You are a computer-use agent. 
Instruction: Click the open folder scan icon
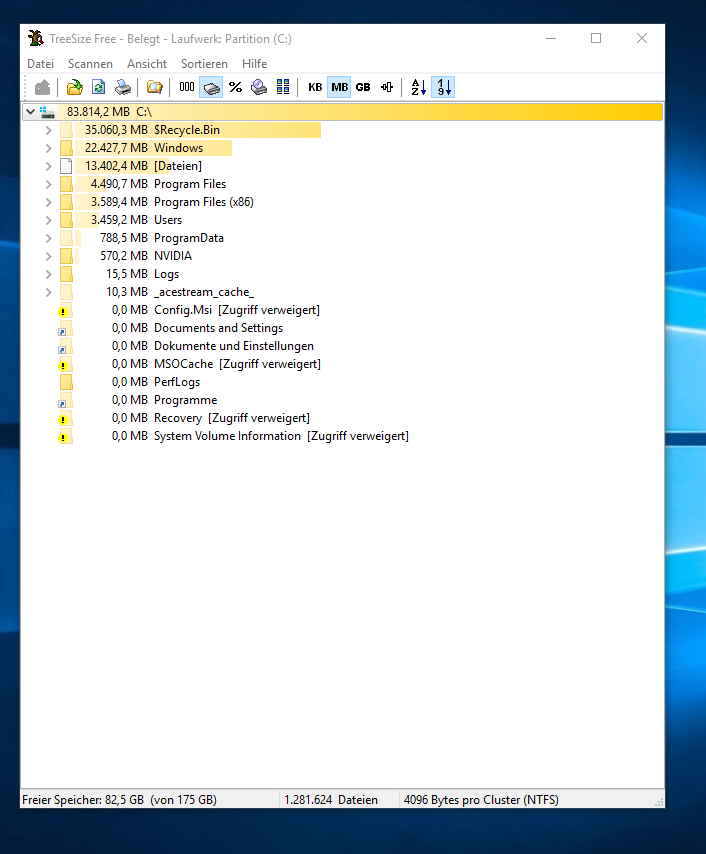(x=74, y=87)
